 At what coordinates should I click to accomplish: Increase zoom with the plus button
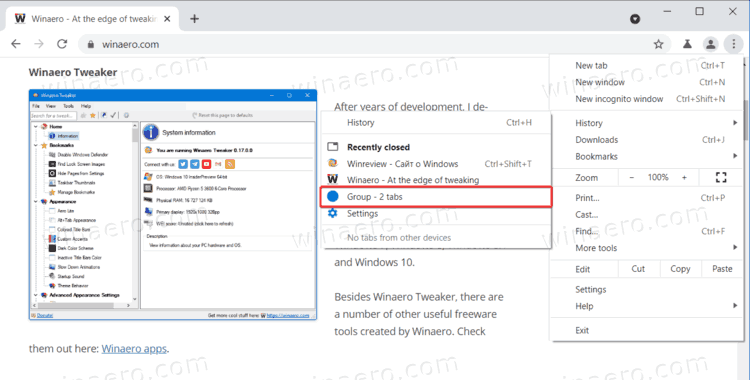click(x=684, y=178)
